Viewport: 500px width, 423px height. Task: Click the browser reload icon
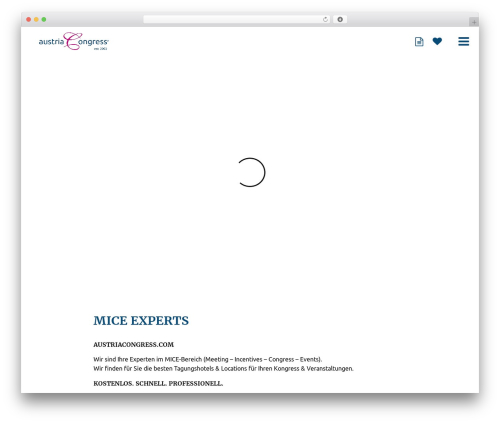(325, 20)
